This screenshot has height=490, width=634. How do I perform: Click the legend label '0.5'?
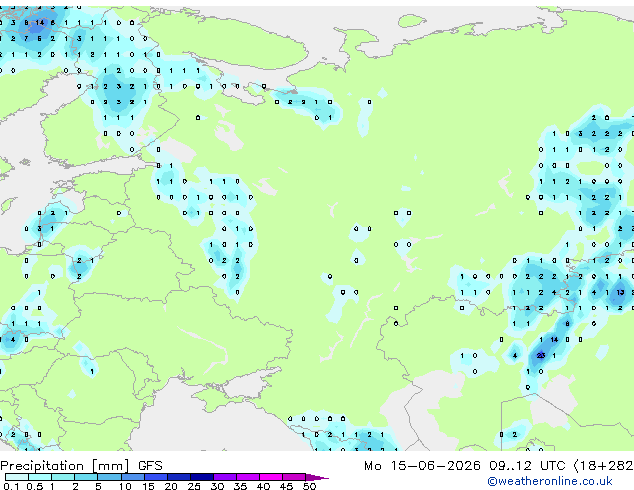(34, 486)
